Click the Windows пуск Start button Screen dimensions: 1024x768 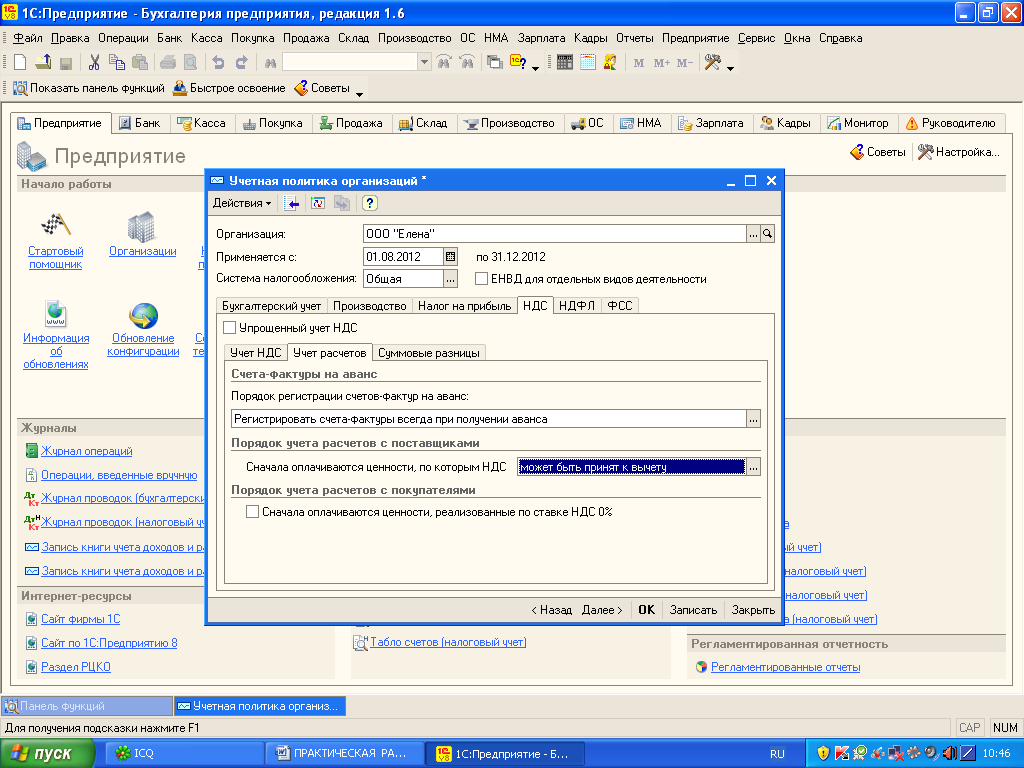[47, 753]
